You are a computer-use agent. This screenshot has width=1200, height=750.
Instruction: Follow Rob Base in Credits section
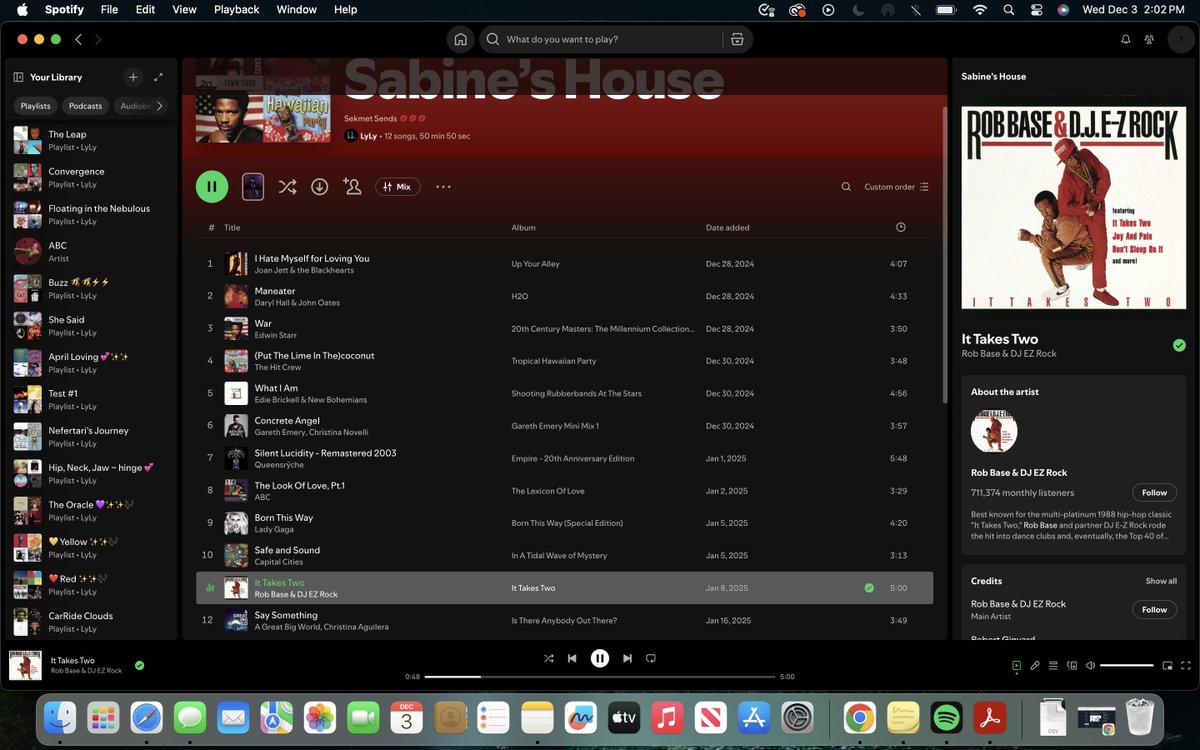(1154, 610)
